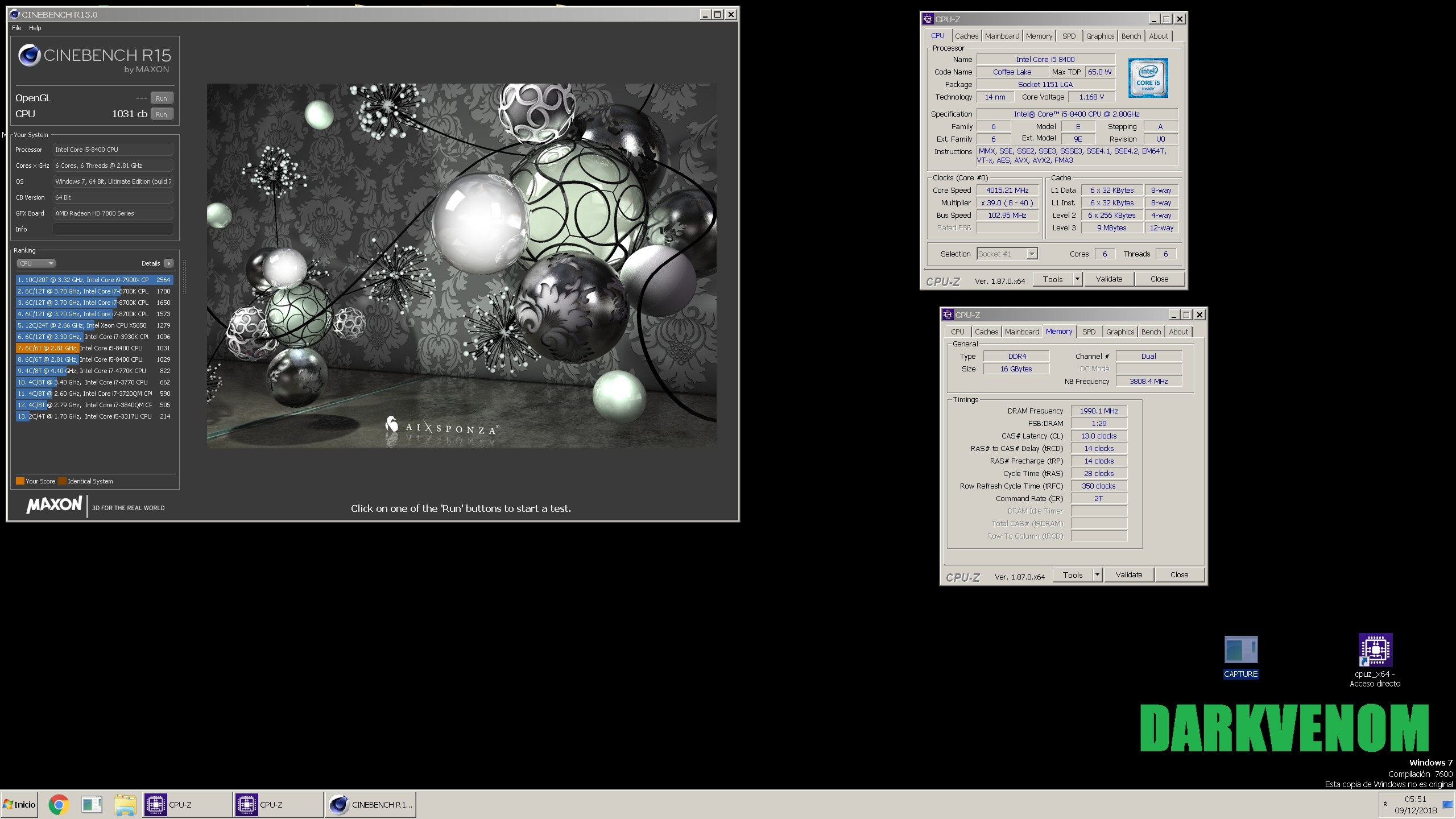Click Close button in Memory CPU-Z window
The width and height of the screenshot is (1456, 819).
click(x=1179, y=575)
